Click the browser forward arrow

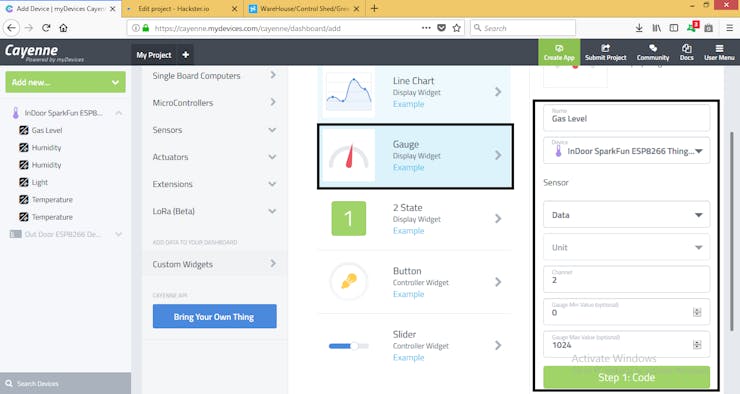coord(29,28)
